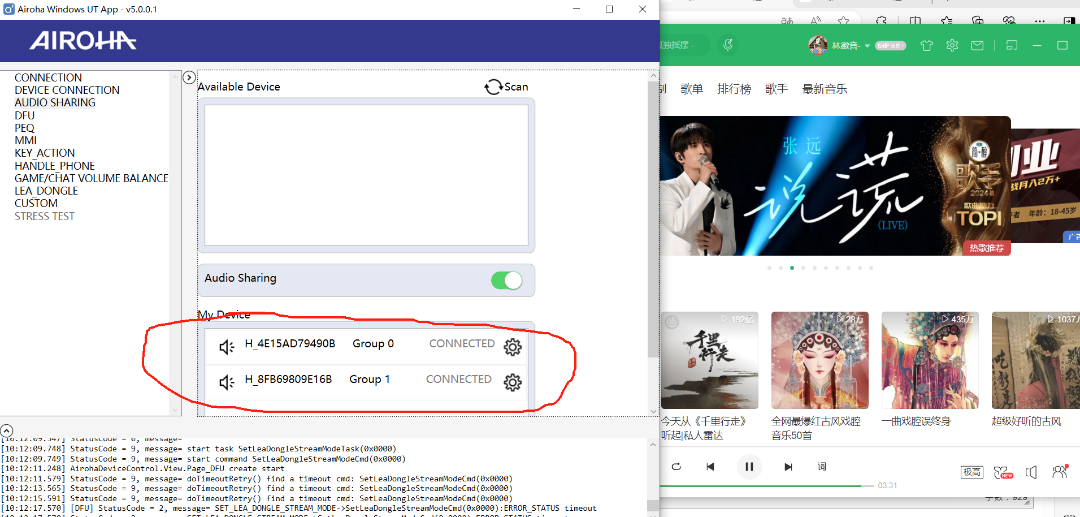Open the MMI page in sidebar
Screen dimensions: 1080x517
pos(25,140)
